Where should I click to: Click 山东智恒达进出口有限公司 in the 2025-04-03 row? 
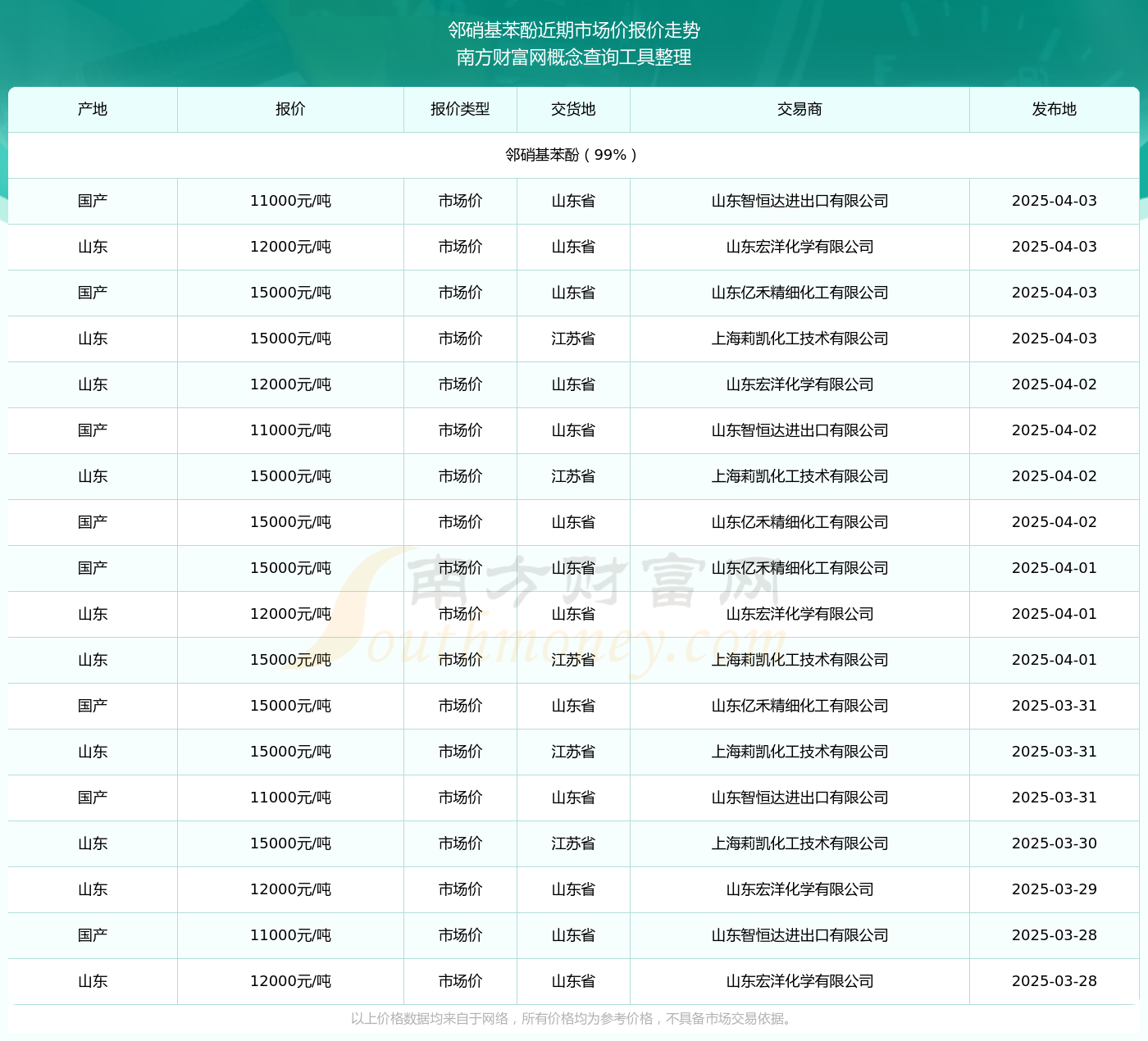[799, 201]
